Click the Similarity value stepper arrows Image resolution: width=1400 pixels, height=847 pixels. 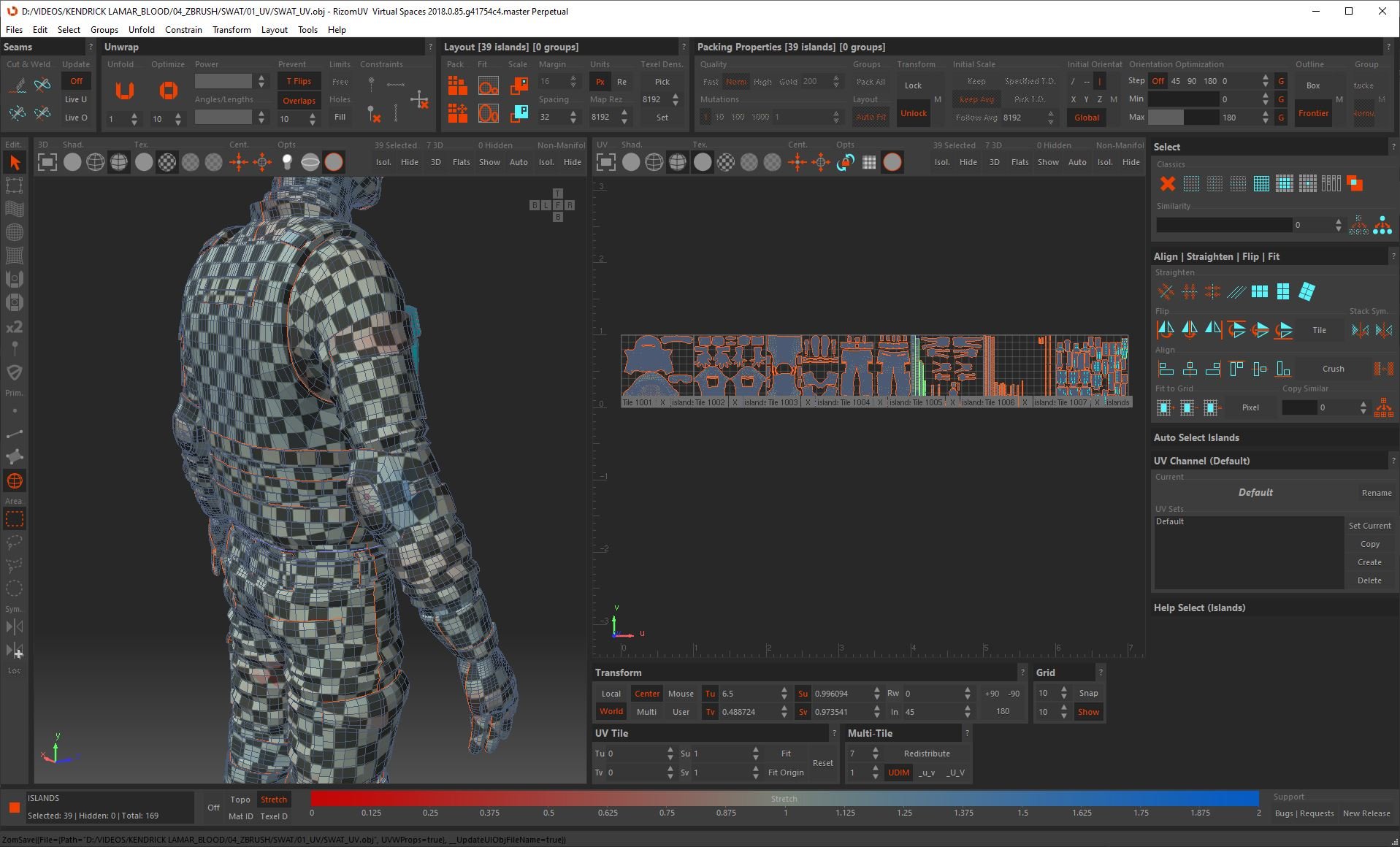coord(1338,225)
